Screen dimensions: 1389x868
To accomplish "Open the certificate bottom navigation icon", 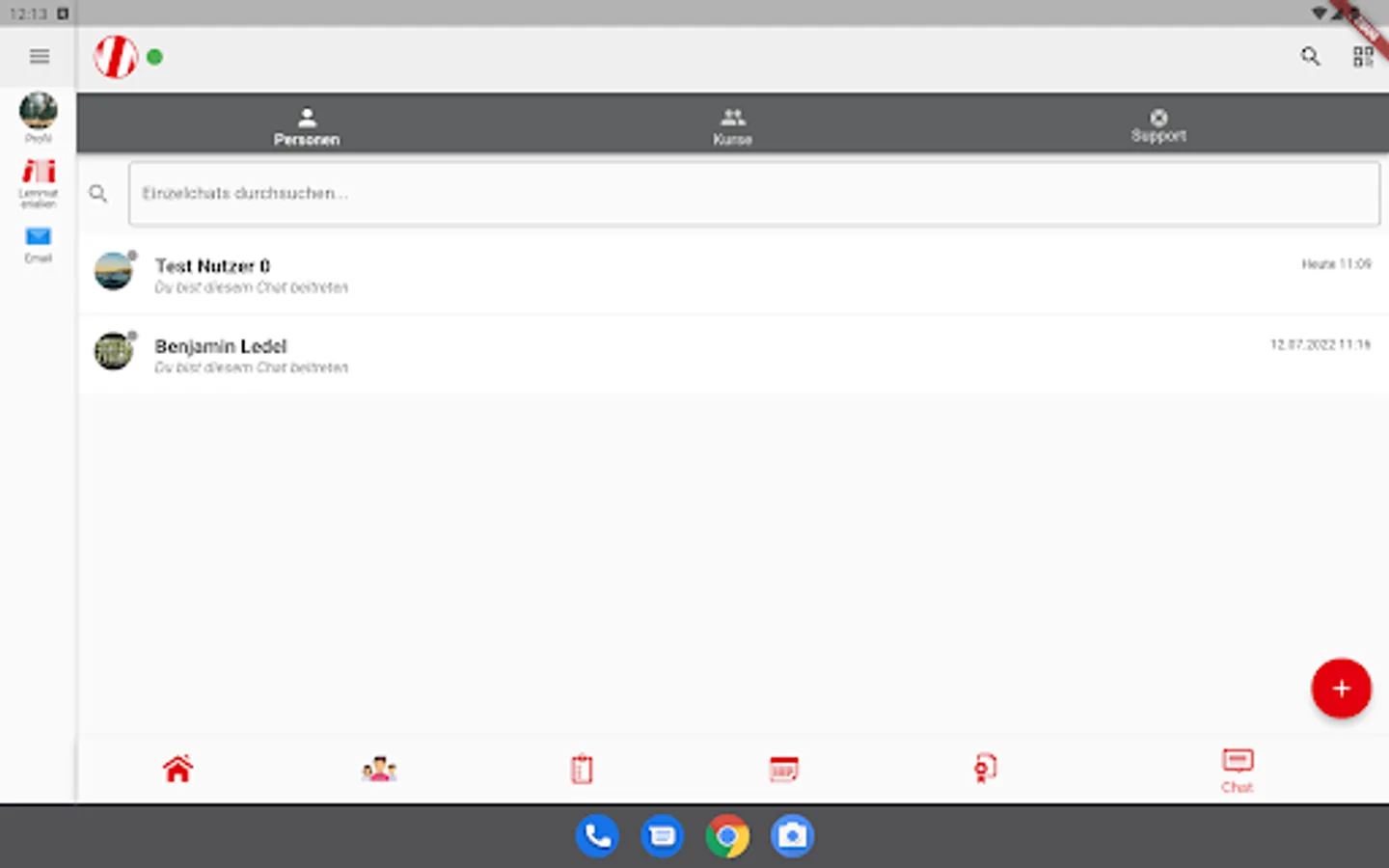I will 985,769.
